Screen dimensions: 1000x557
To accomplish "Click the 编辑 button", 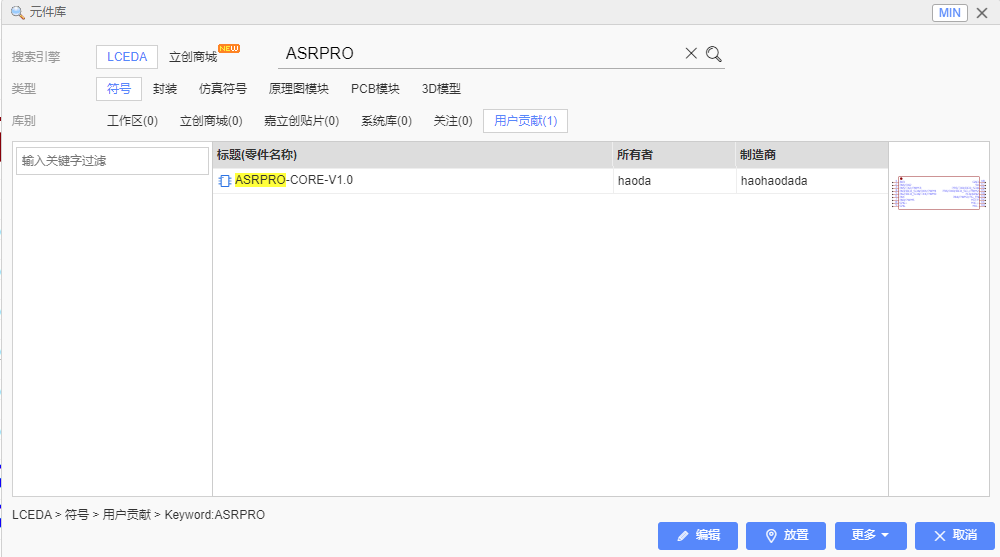I will (698, 535).
